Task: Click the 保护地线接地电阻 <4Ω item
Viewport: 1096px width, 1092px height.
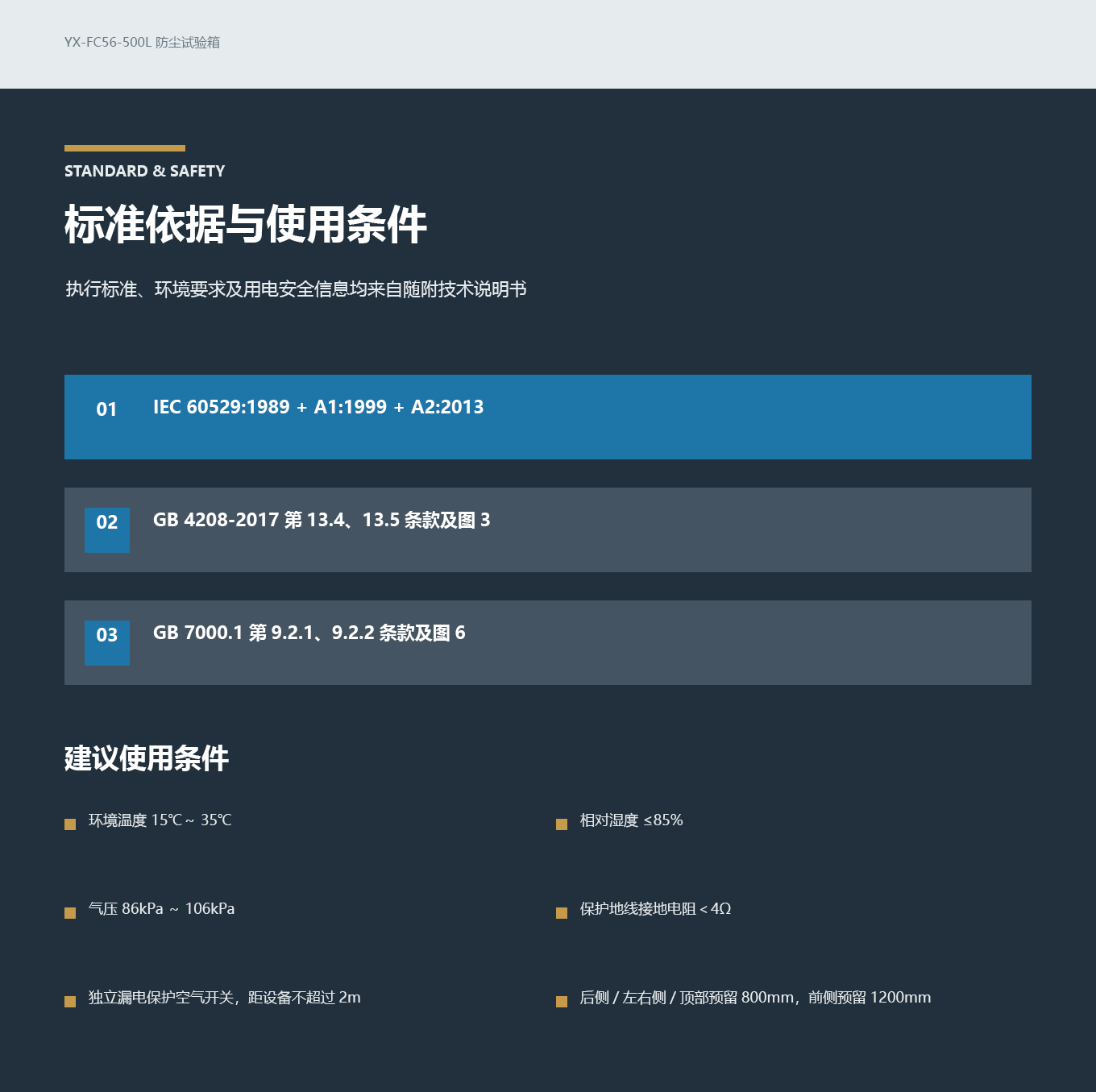Action: coord(656,909)
